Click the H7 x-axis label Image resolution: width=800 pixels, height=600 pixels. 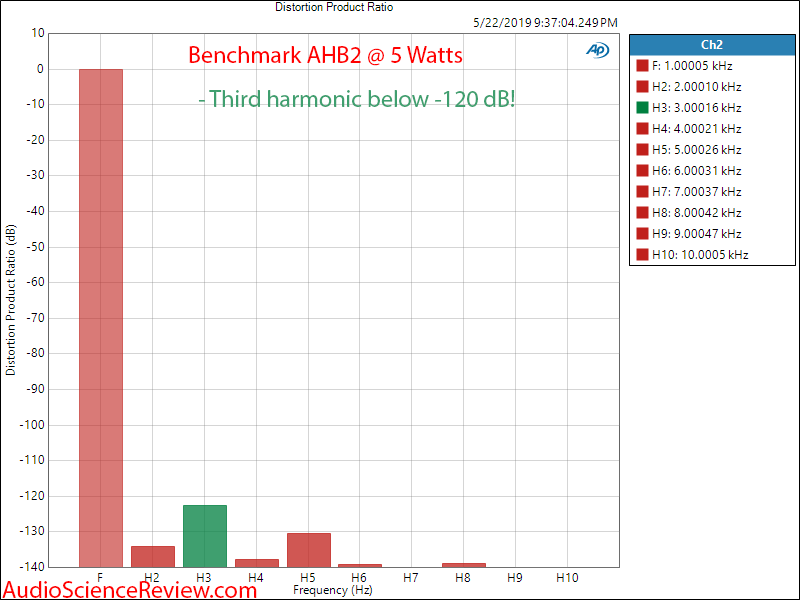[x=411, y=578]
